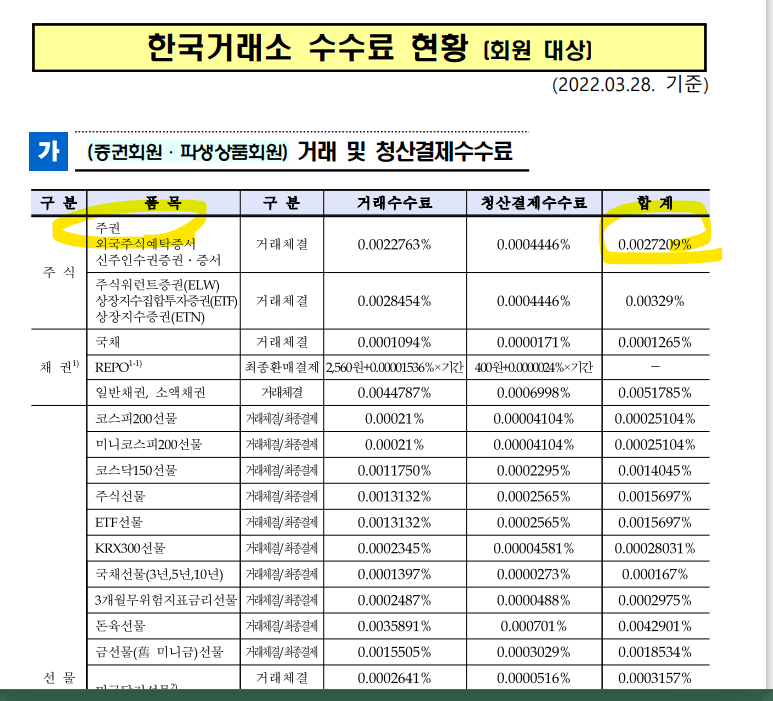This screenshot has height=701, width=773.
Task: Click the value '0.0022763%'
Action: click(x=394, y=245)
